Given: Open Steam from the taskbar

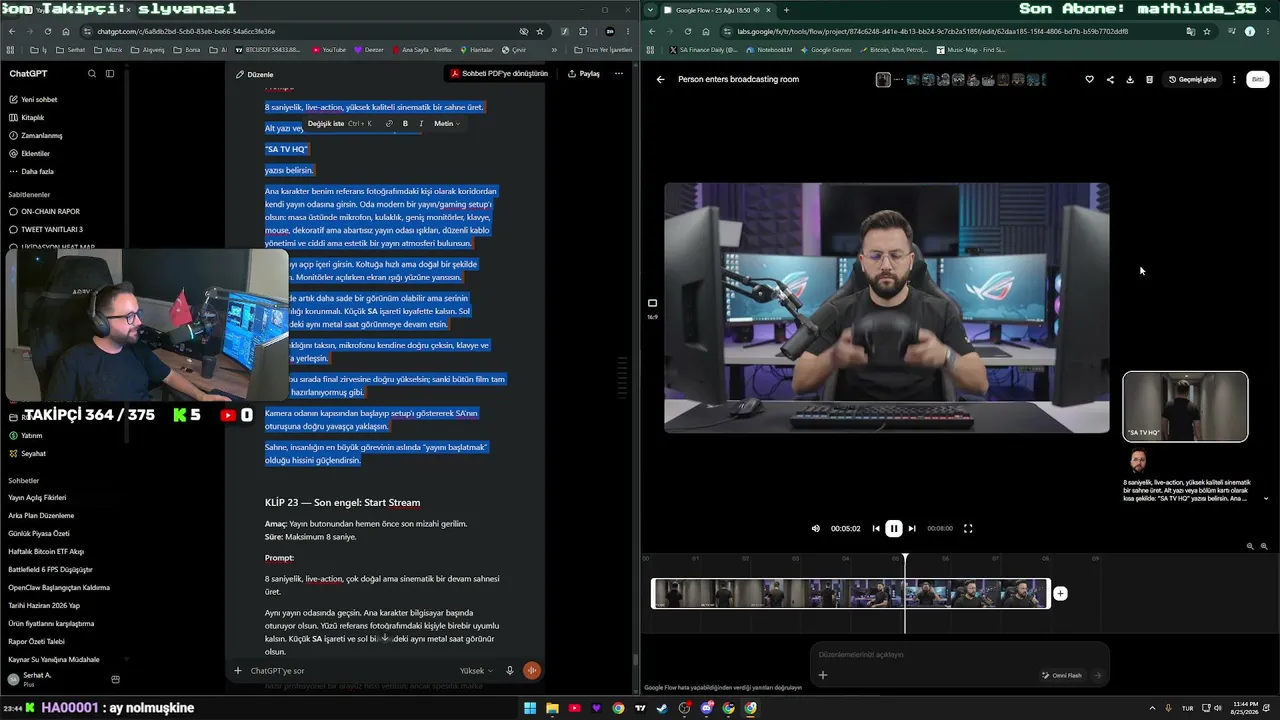Looking at the screenshot, I should [662, 708].
